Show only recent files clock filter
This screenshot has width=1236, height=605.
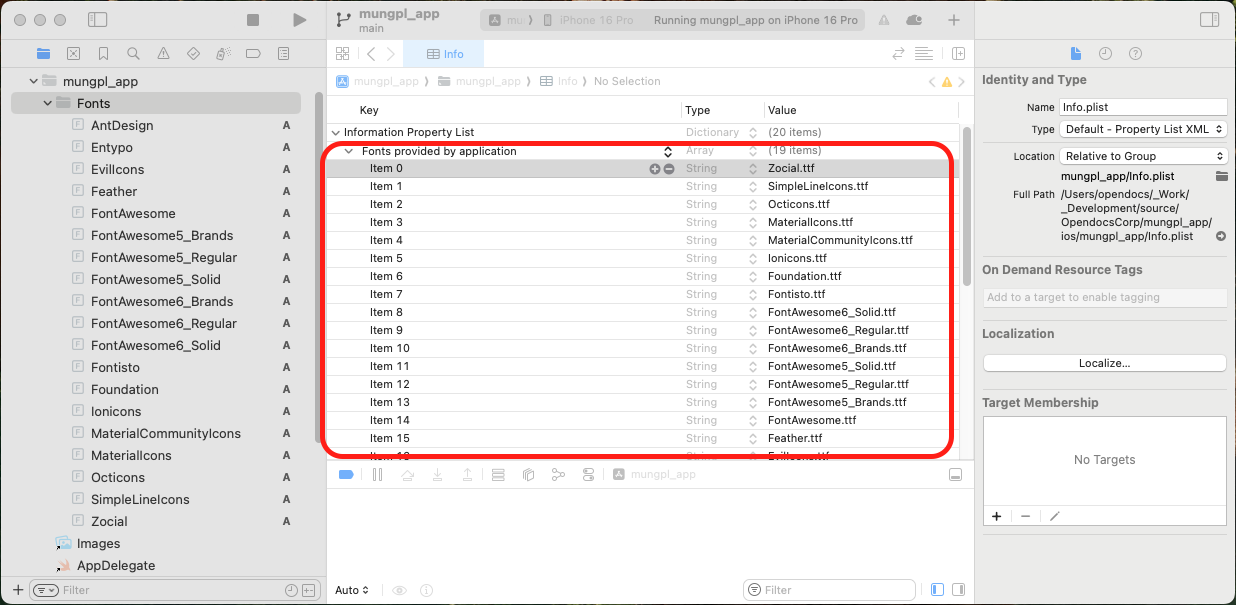(291, 590)
